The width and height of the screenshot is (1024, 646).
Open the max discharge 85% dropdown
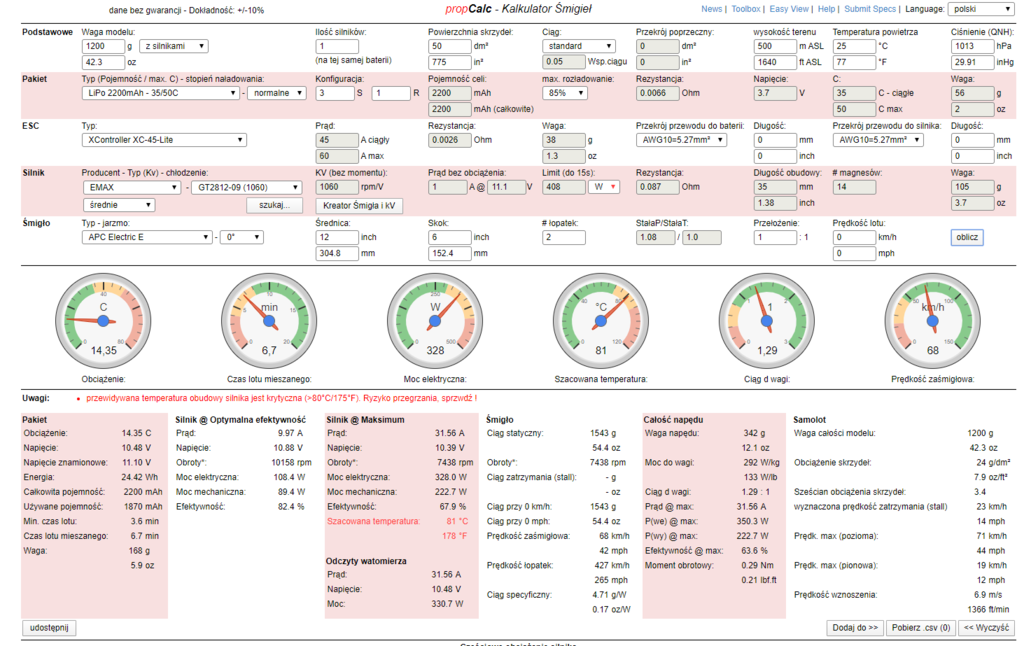click(579, 93)
